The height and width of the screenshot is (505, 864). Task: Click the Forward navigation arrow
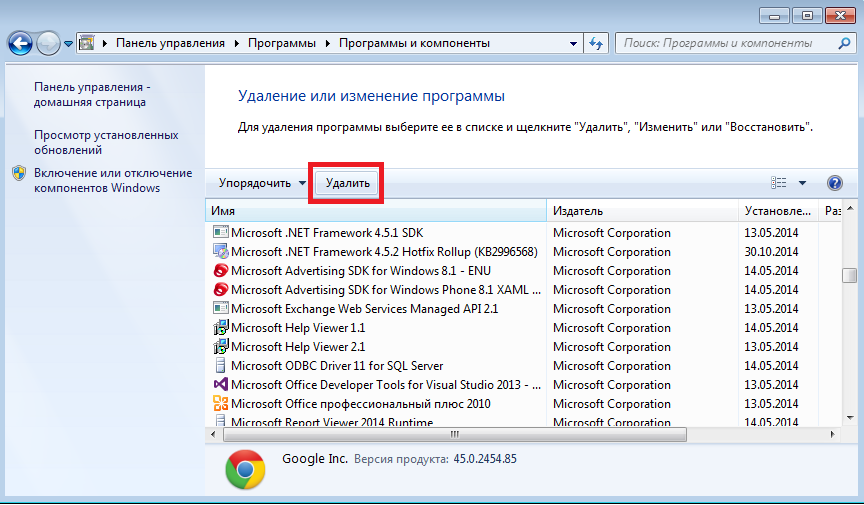click(x=48, y=44)
